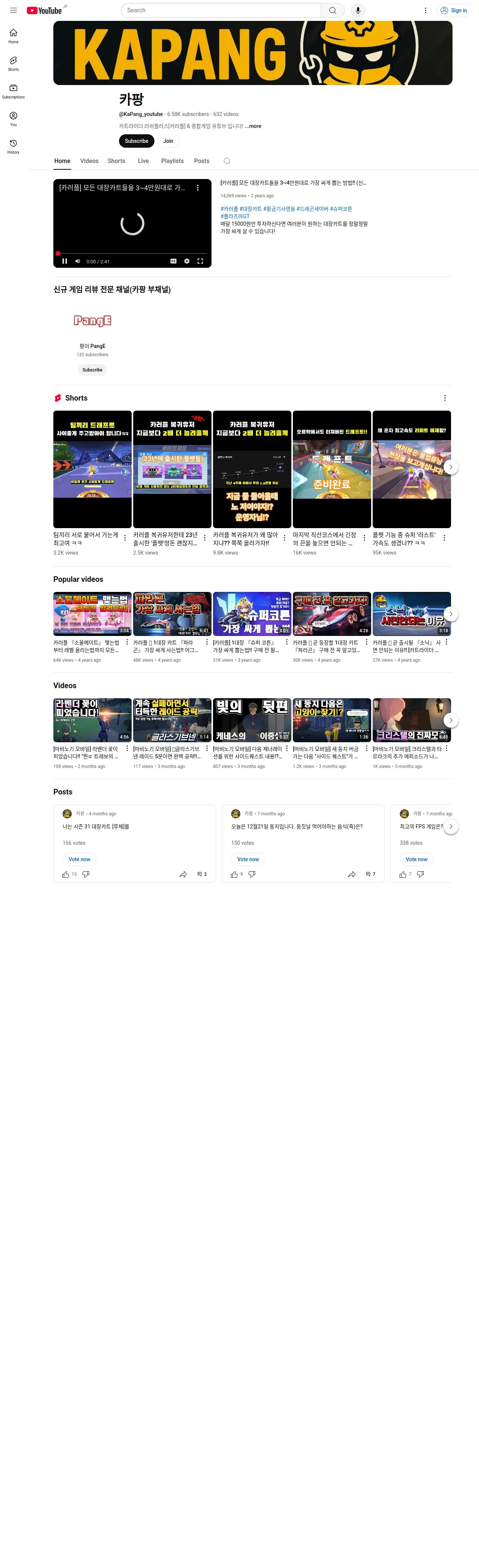Open the 크리스텔의 진짜모습 video thumbnail
Image resolution: width=479 pixels, height=1568 pixels.
(411, 720)
